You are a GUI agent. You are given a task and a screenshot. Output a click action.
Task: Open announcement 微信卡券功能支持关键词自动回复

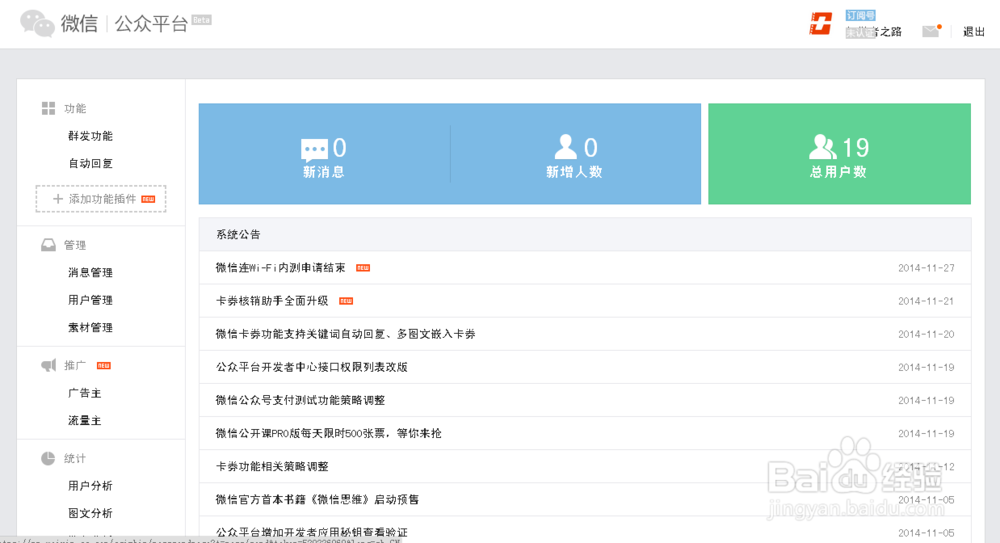(346, 334)
